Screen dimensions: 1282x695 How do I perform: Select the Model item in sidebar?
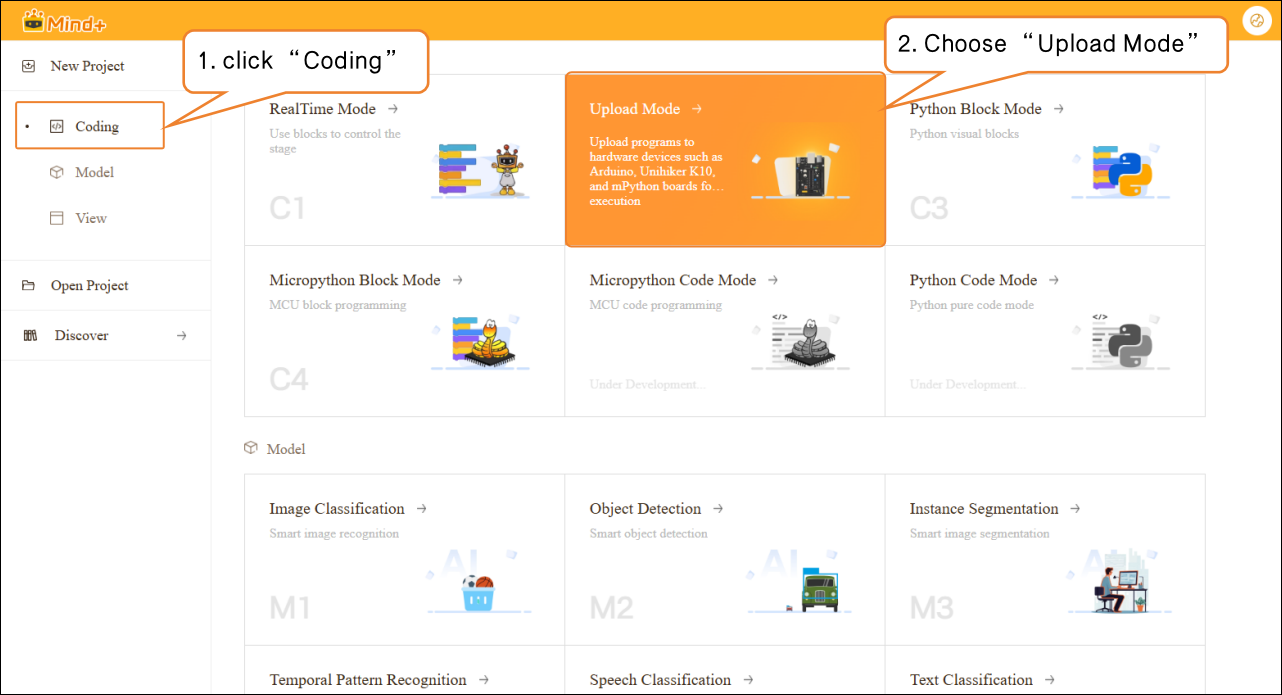(x=94, y=172)
